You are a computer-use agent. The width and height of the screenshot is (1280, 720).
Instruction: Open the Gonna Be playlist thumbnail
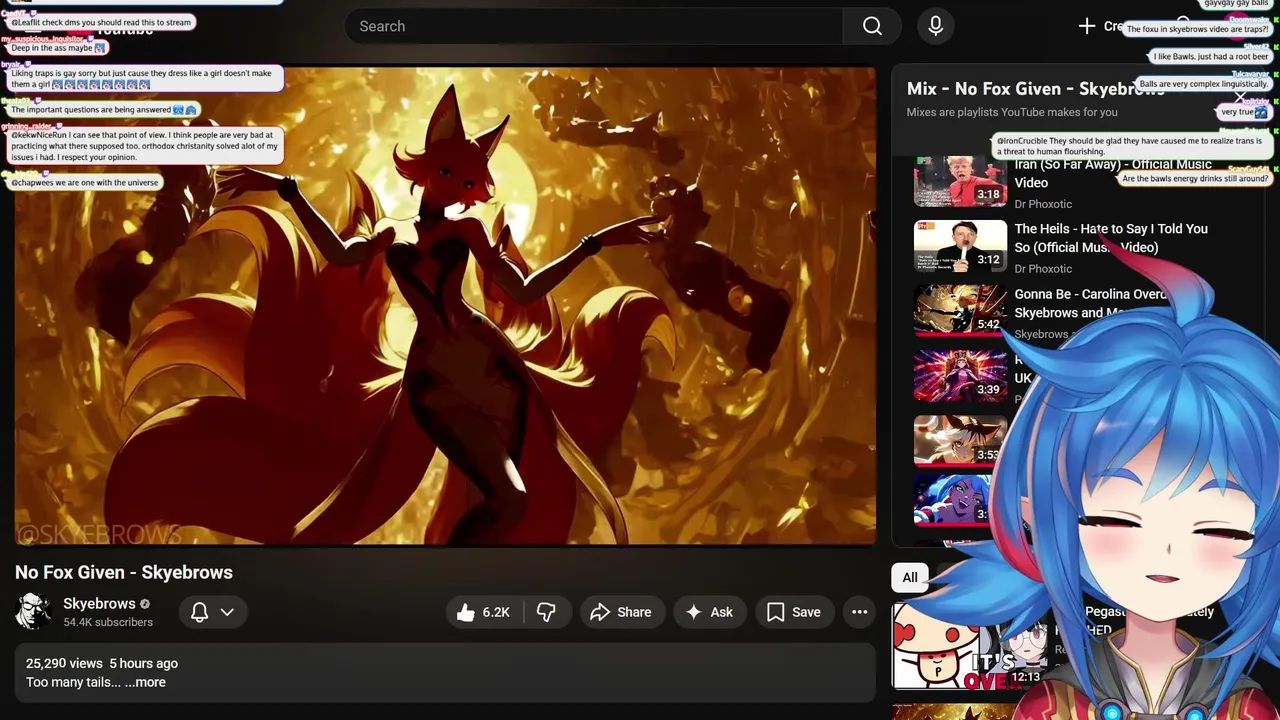tap(960, 311)
